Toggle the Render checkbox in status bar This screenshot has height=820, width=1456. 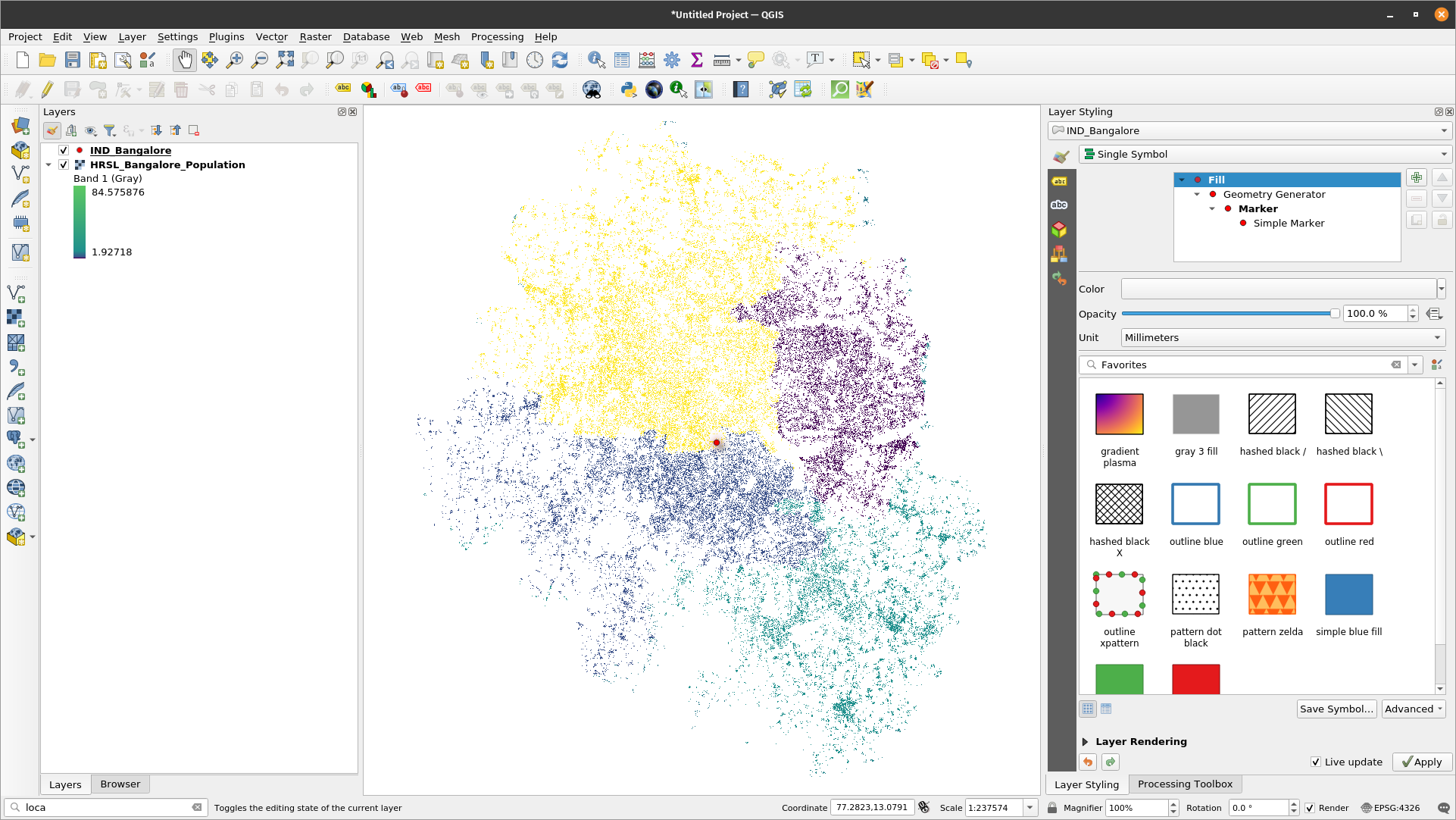tap(1310, 808)
